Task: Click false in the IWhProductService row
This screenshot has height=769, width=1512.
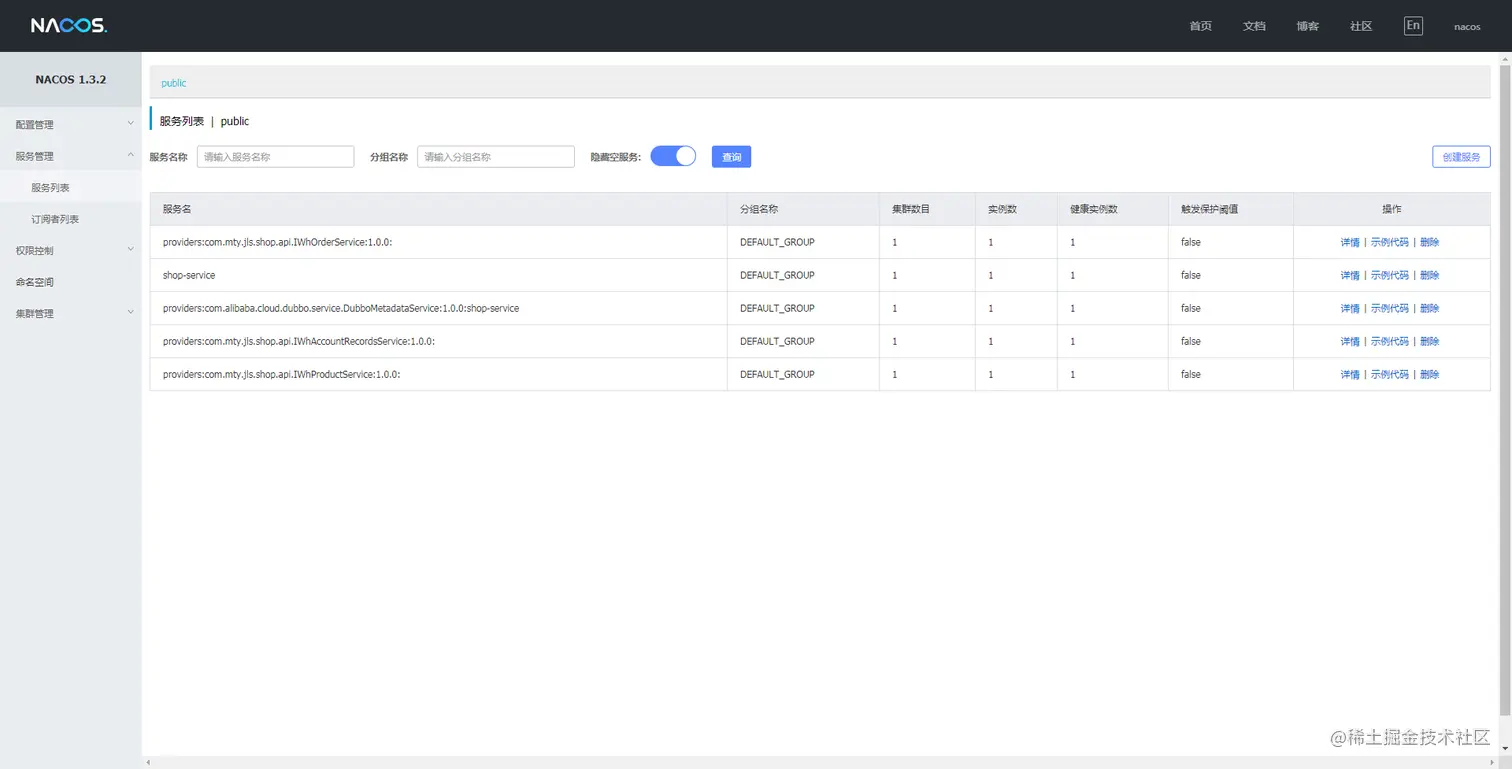Action: [1190, 374]
